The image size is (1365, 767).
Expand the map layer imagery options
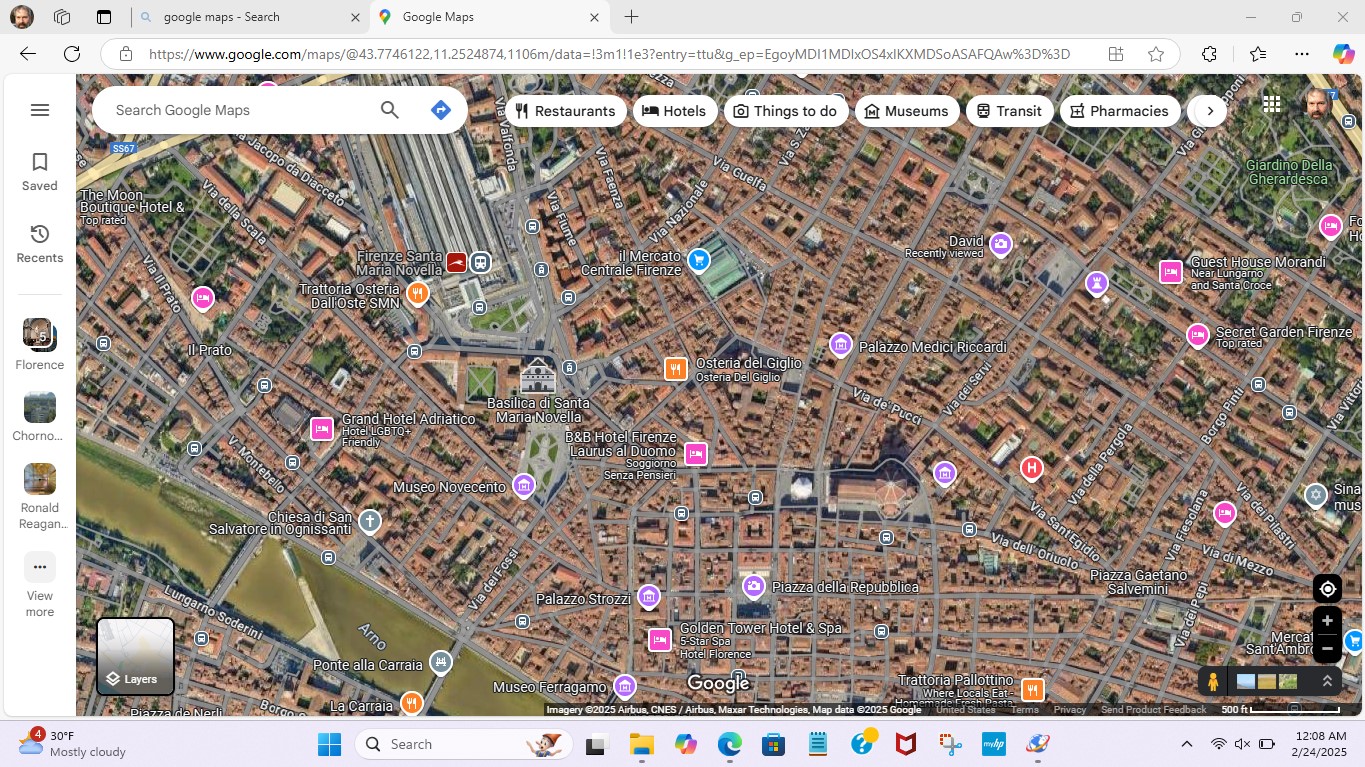[x=1327, y=681]
